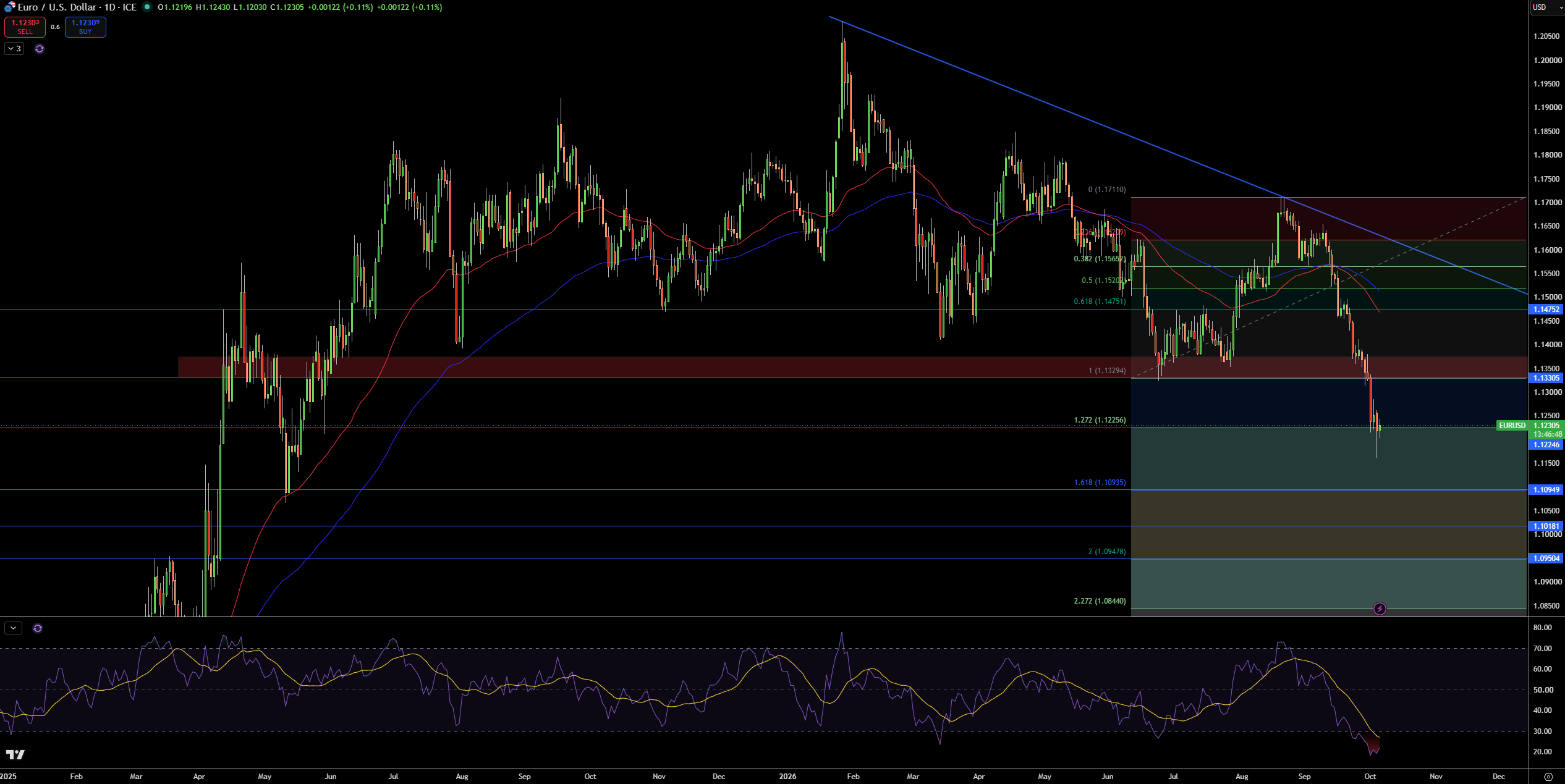
Task: Click the 1.13305 price axis label
Action: [1546, 378]
